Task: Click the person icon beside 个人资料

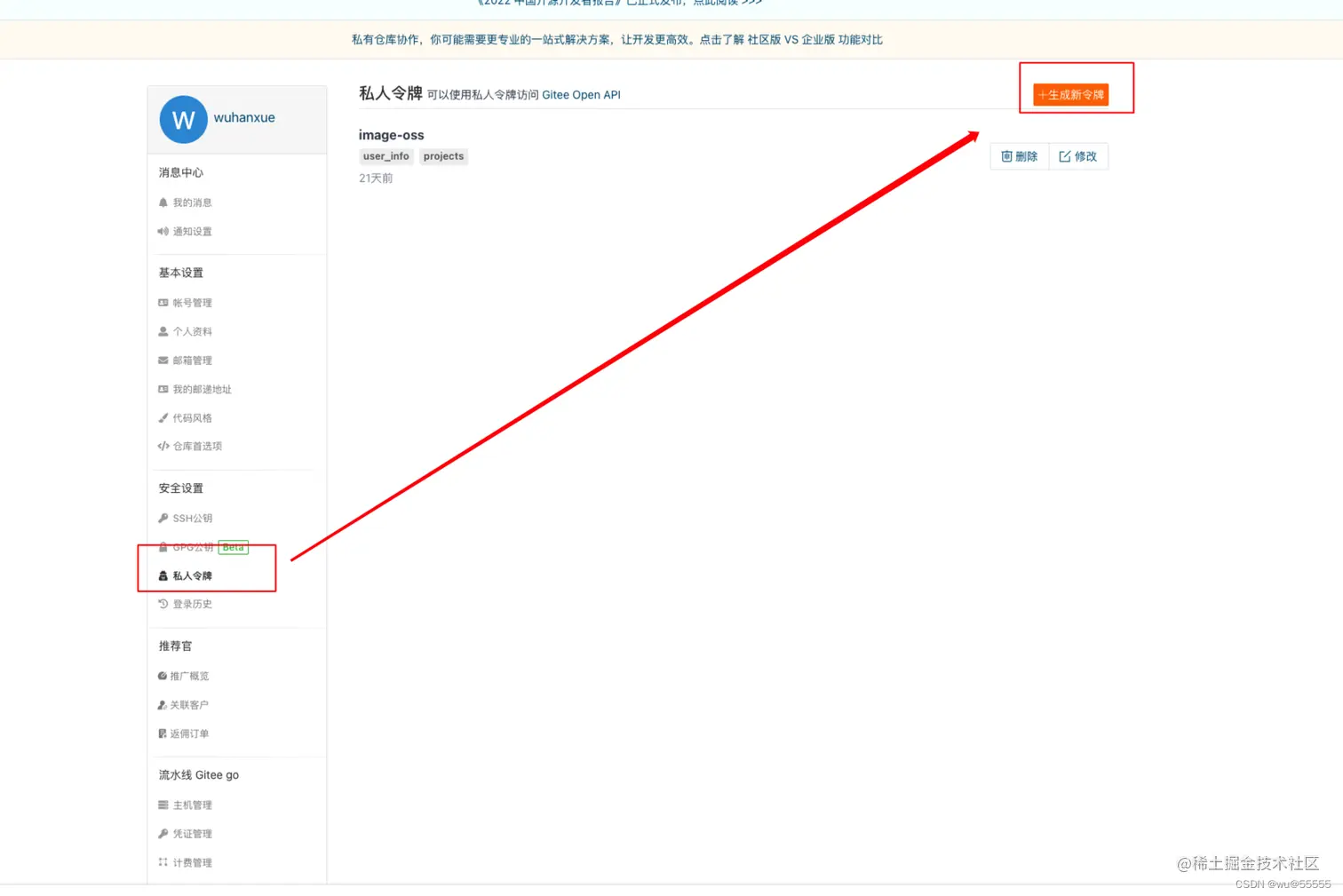Action: [x=163, y=331]
